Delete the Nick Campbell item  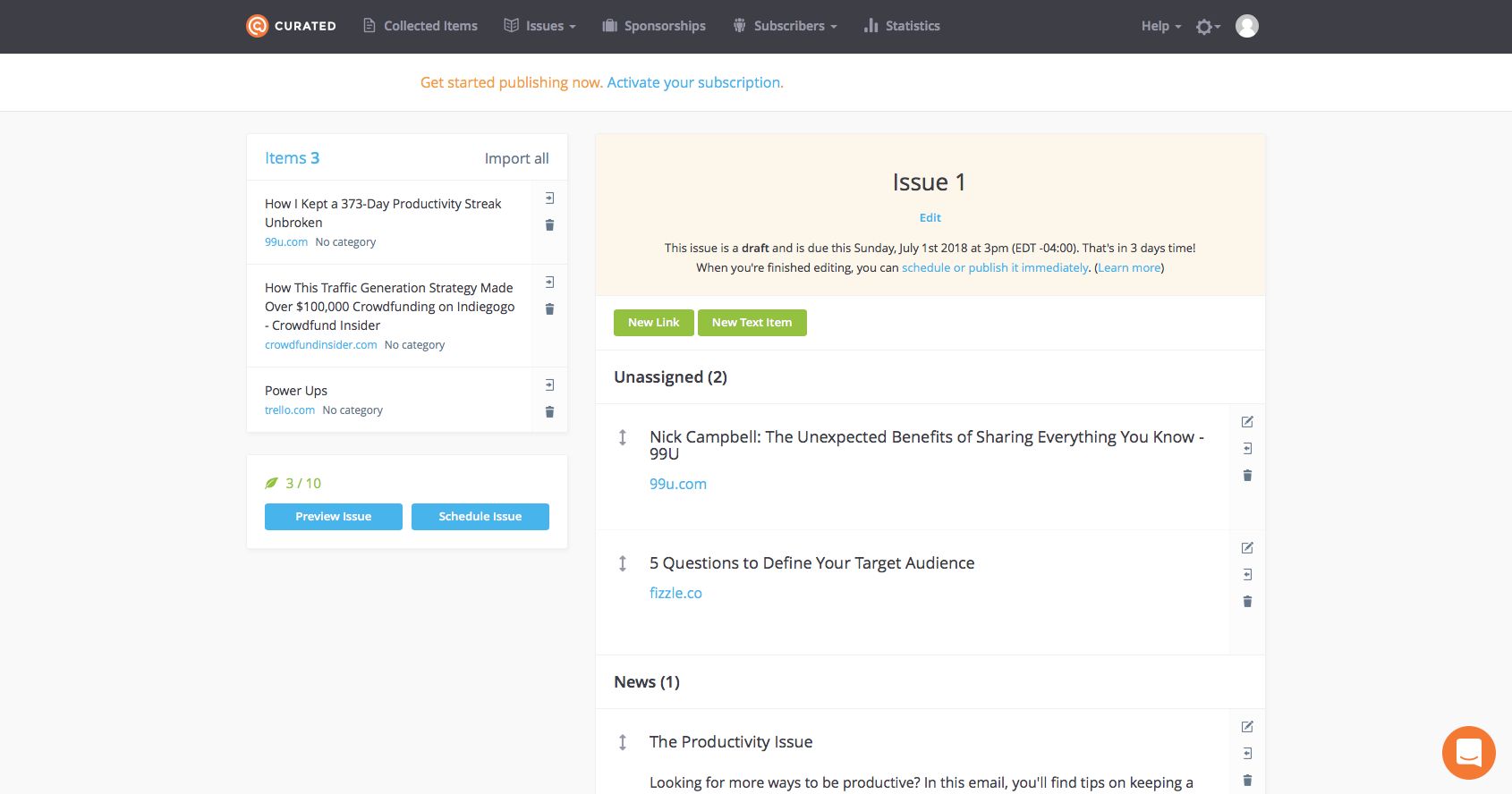pyautogui.click(x=1247, y=476)
